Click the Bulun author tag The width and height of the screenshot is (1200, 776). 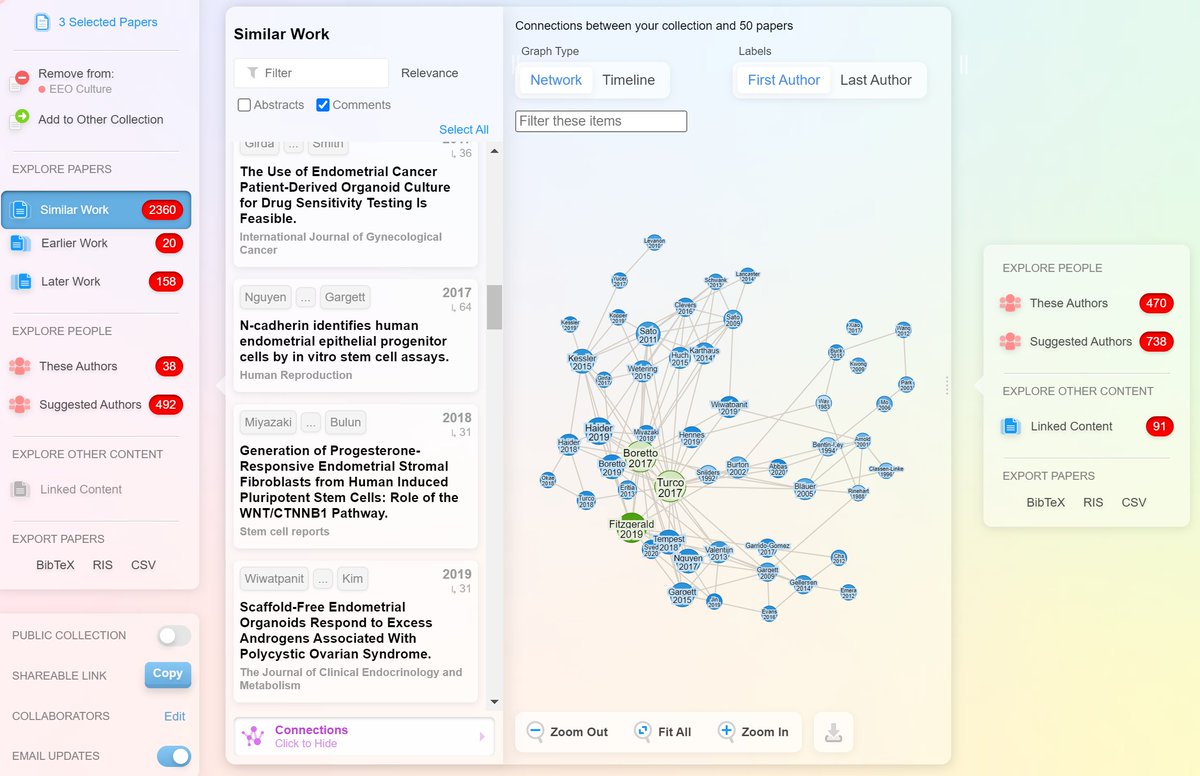coord(346,422)
